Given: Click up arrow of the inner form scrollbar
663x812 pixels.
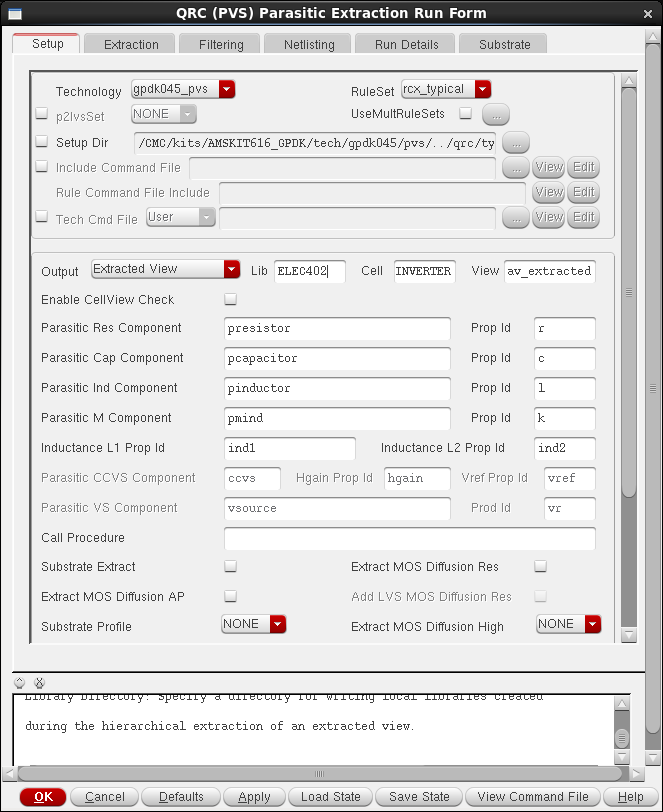Looking at the screenshot, I should [629, 80].
